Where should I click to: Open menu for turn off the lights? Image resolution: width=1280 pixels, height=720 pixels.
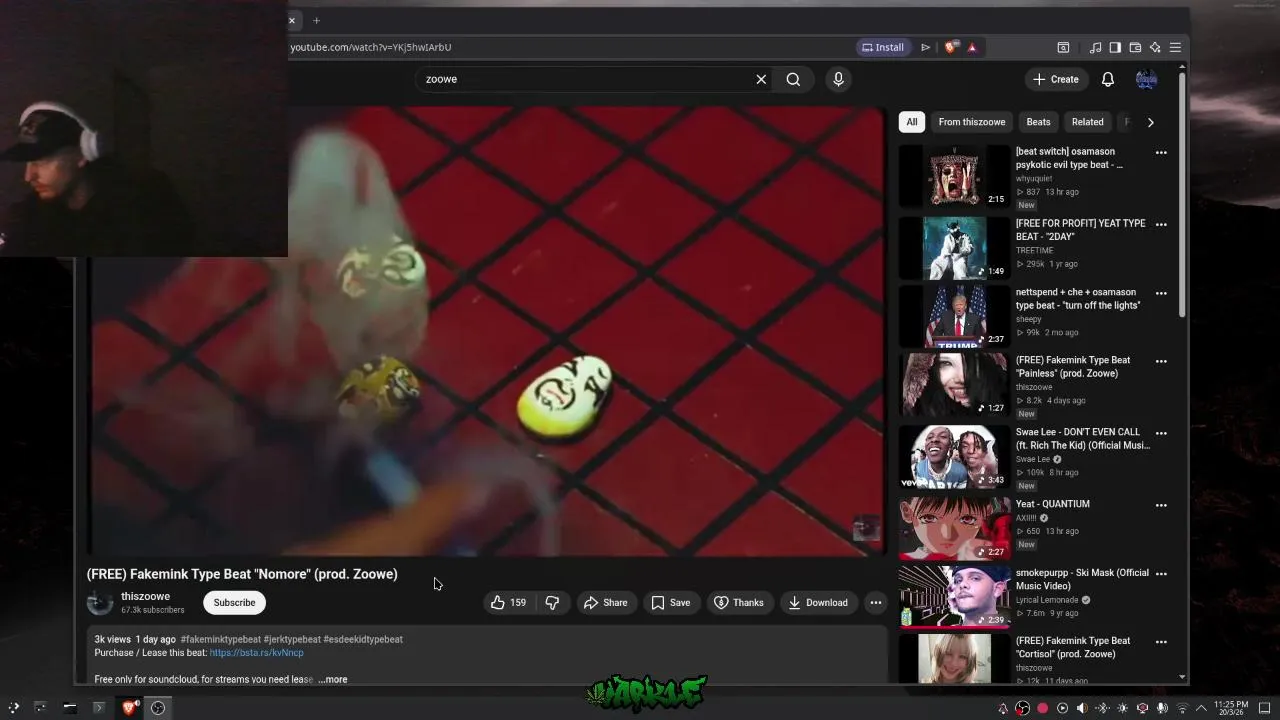[1161, 293]
